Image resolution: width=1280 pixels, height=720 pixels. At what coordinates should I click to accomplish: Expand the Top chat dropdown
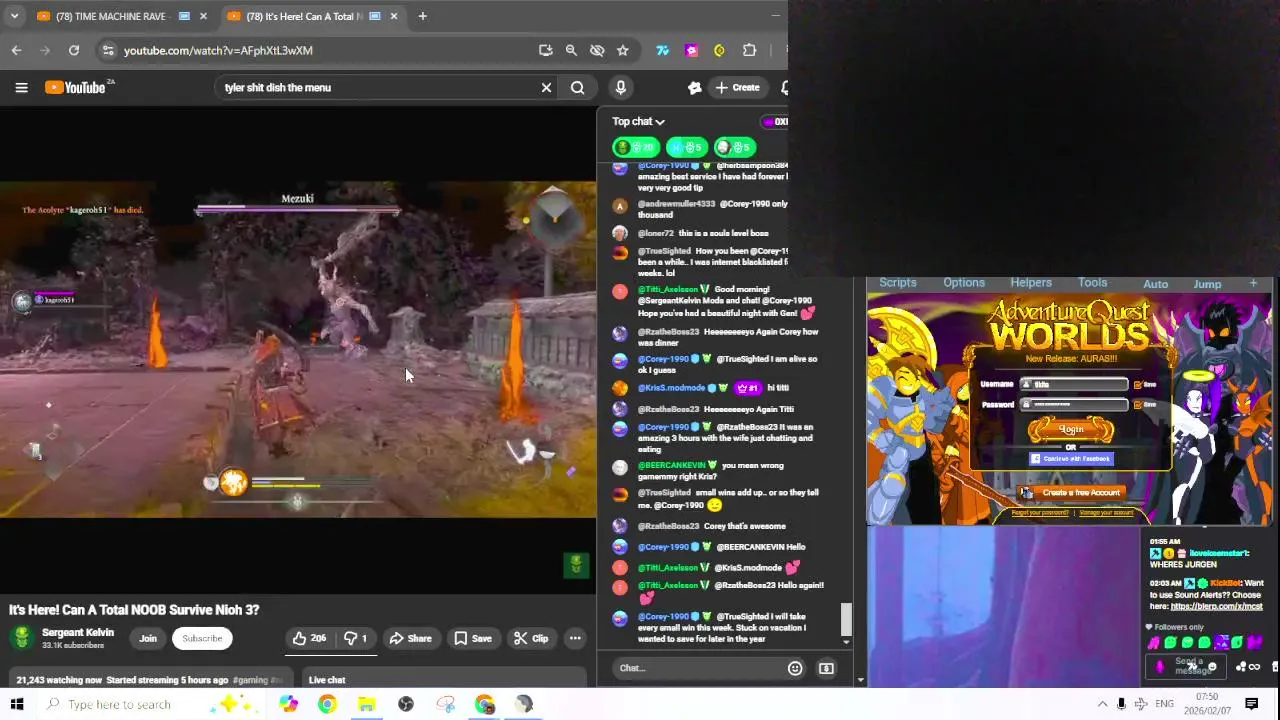pyautogui.click(x=638, y=122)
